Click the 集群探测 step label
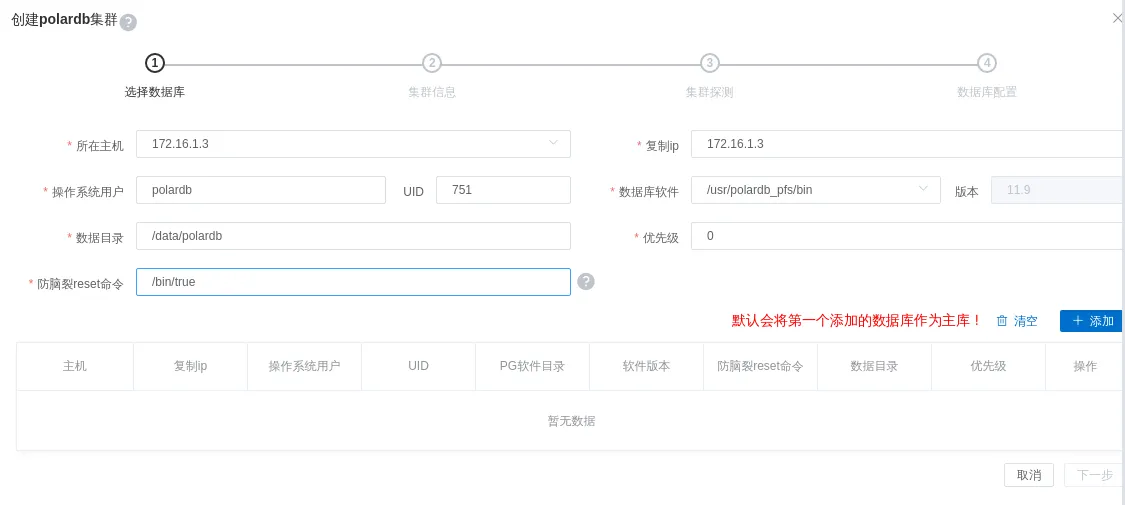Screen dimensions: 1125x505 click(709, 92)
